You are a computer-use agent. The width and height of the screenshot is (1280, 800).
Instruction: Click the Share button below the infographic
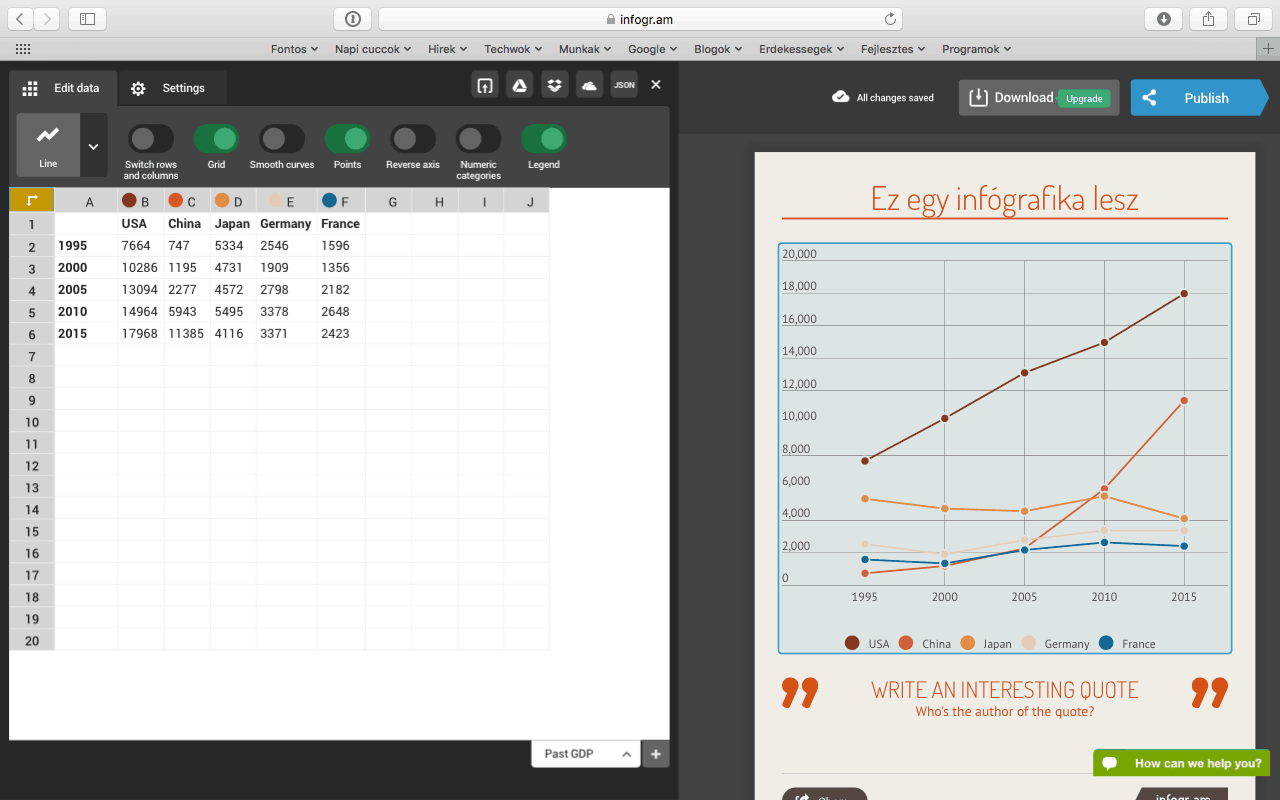824,794
